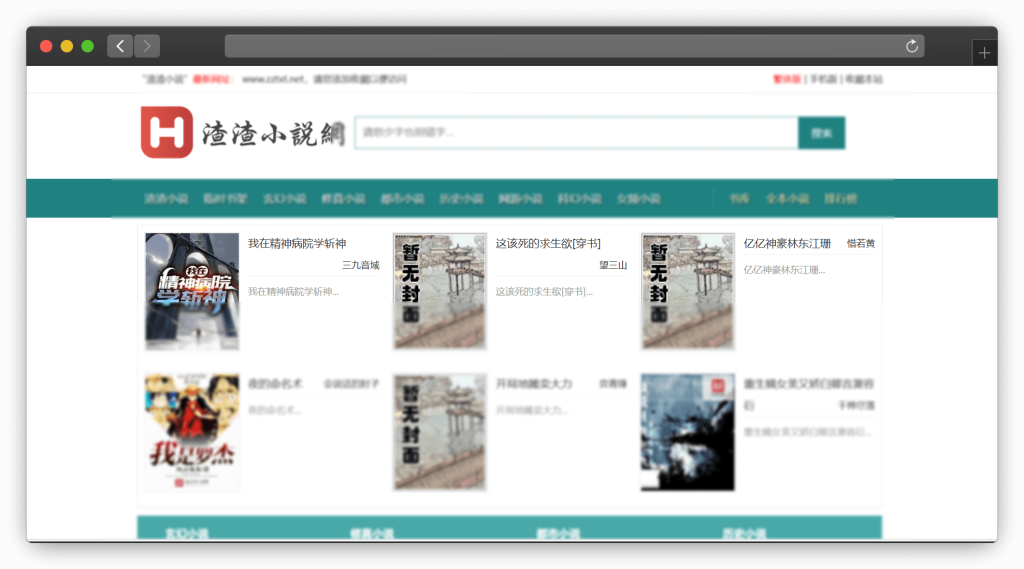
Task: Go back with the browser back arrow
Action: (x=120, y=46)
